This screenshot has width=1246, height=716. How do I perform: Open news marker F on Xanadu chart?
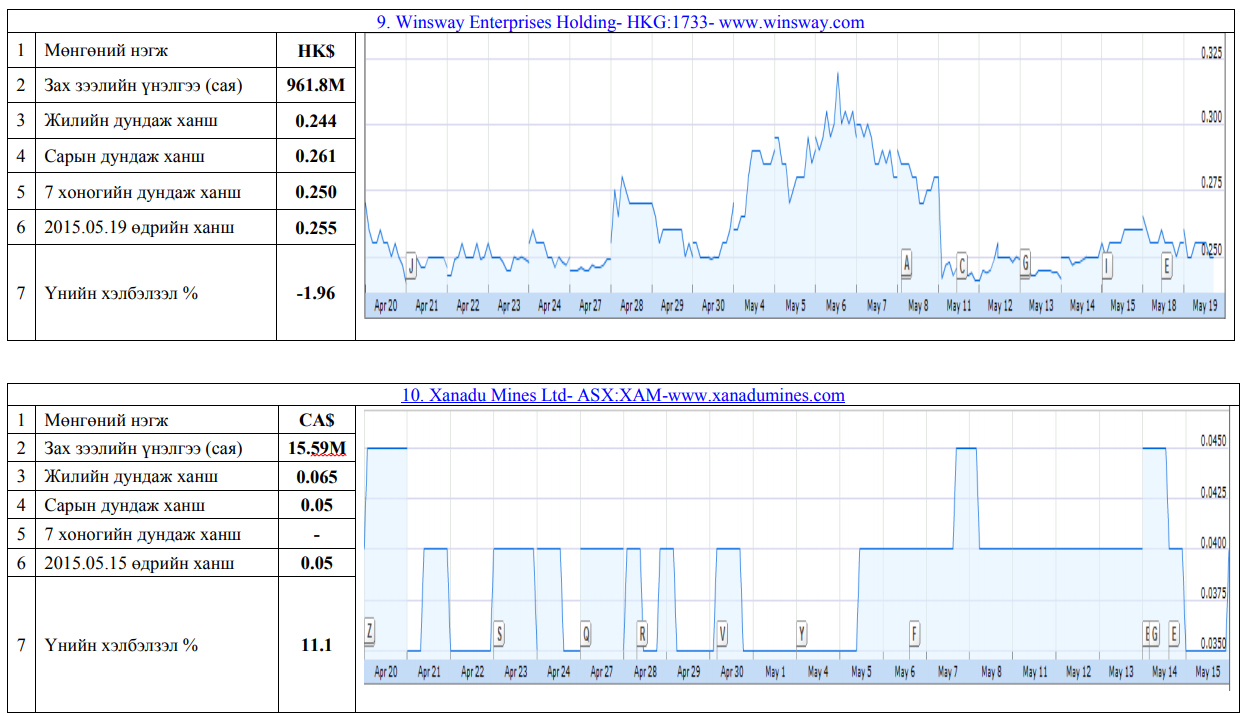(914, 633)
